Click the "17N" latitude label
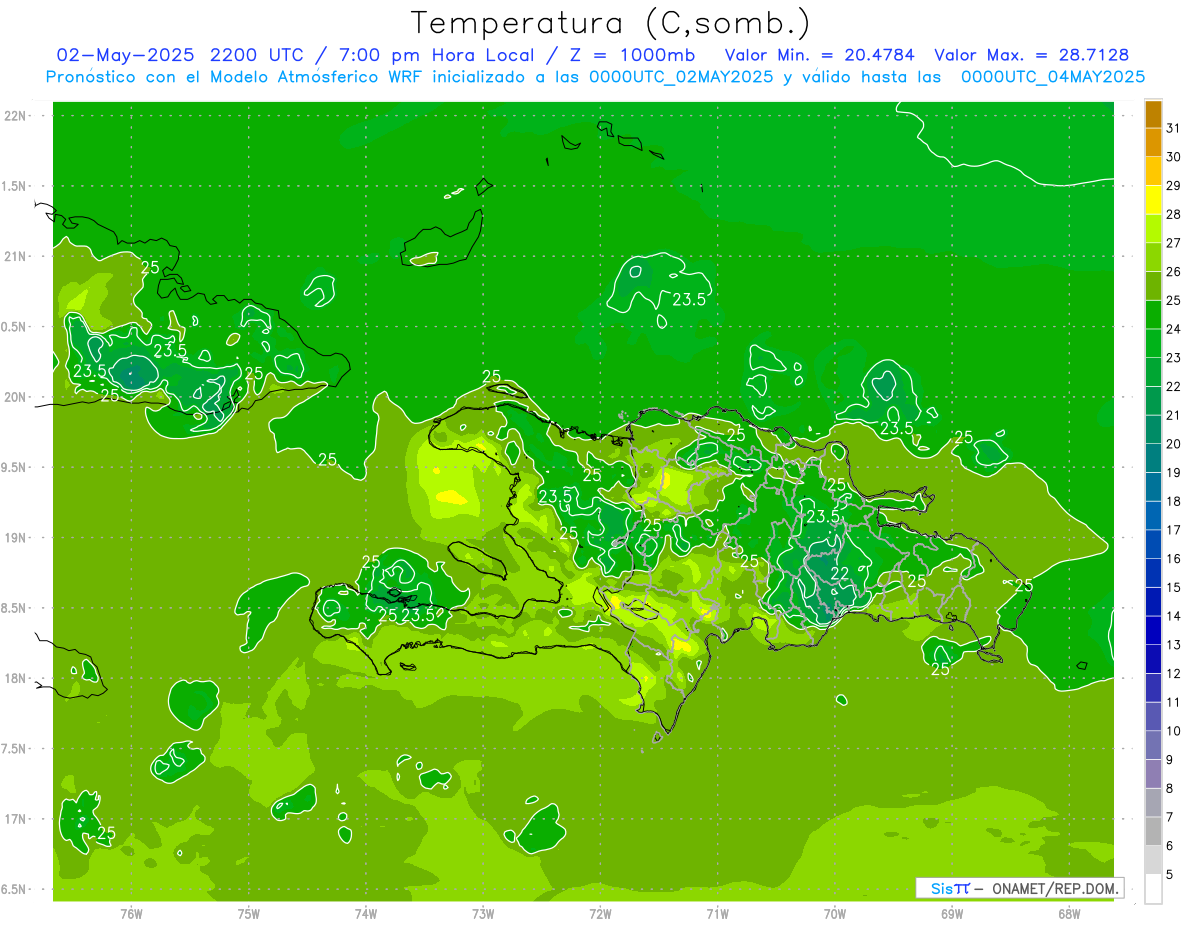The image size is (1200, 927). [x=17, y=819]
